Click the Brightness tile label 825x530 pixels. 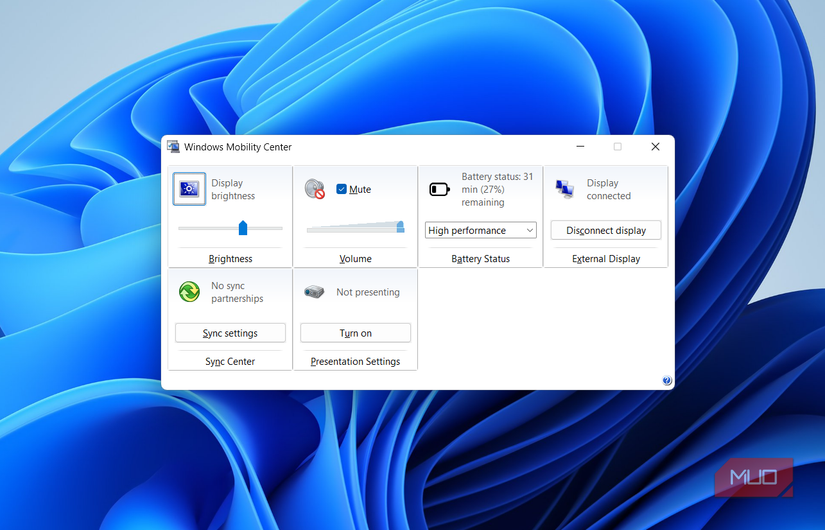(x=230, y=258)
